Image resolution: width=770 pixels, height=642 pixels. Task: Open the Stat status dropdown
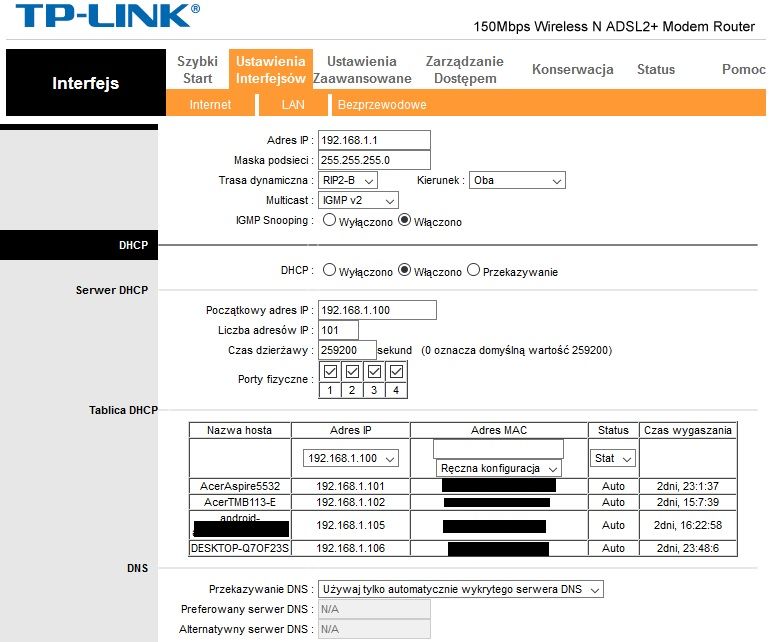click(612, 458)
